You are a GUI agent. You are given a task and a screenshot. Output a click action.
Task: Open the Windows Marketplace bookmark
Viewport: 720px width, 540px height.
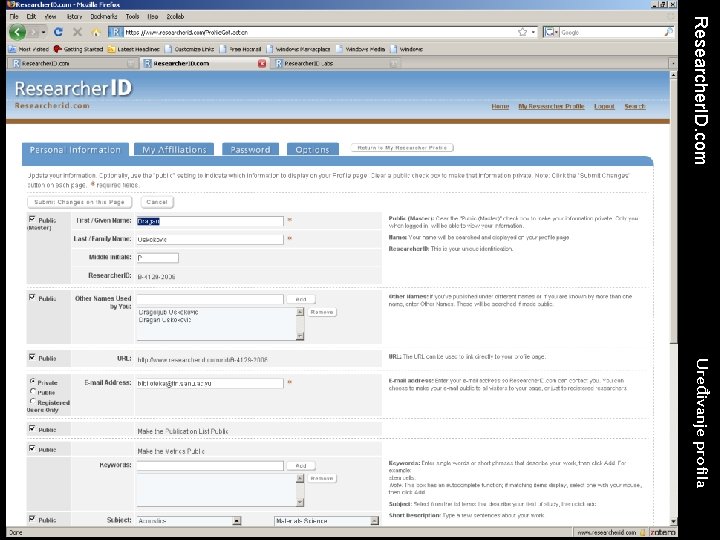point(298,49)
